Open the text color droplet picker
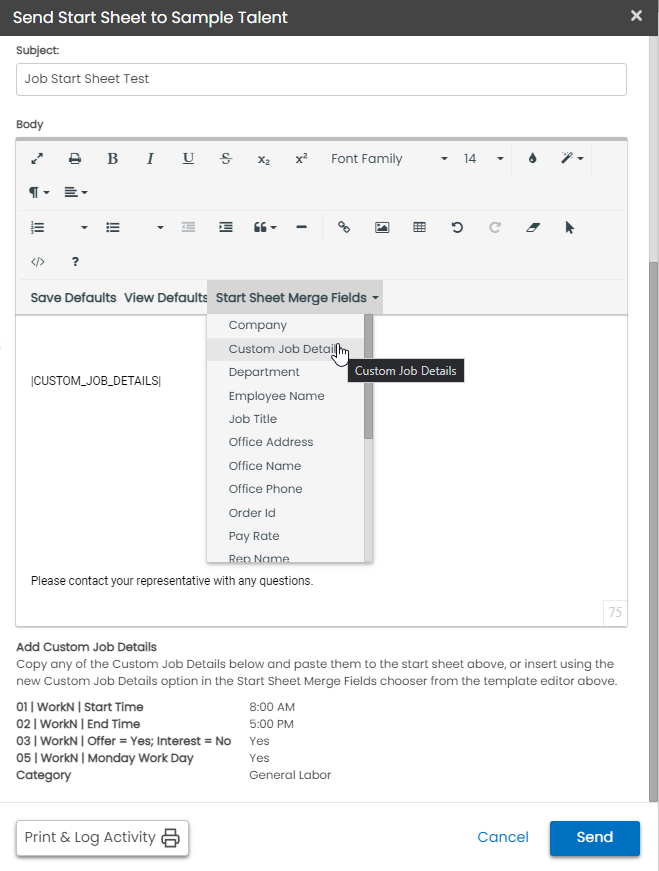This screenshot has width=659, height=871. 532,159
